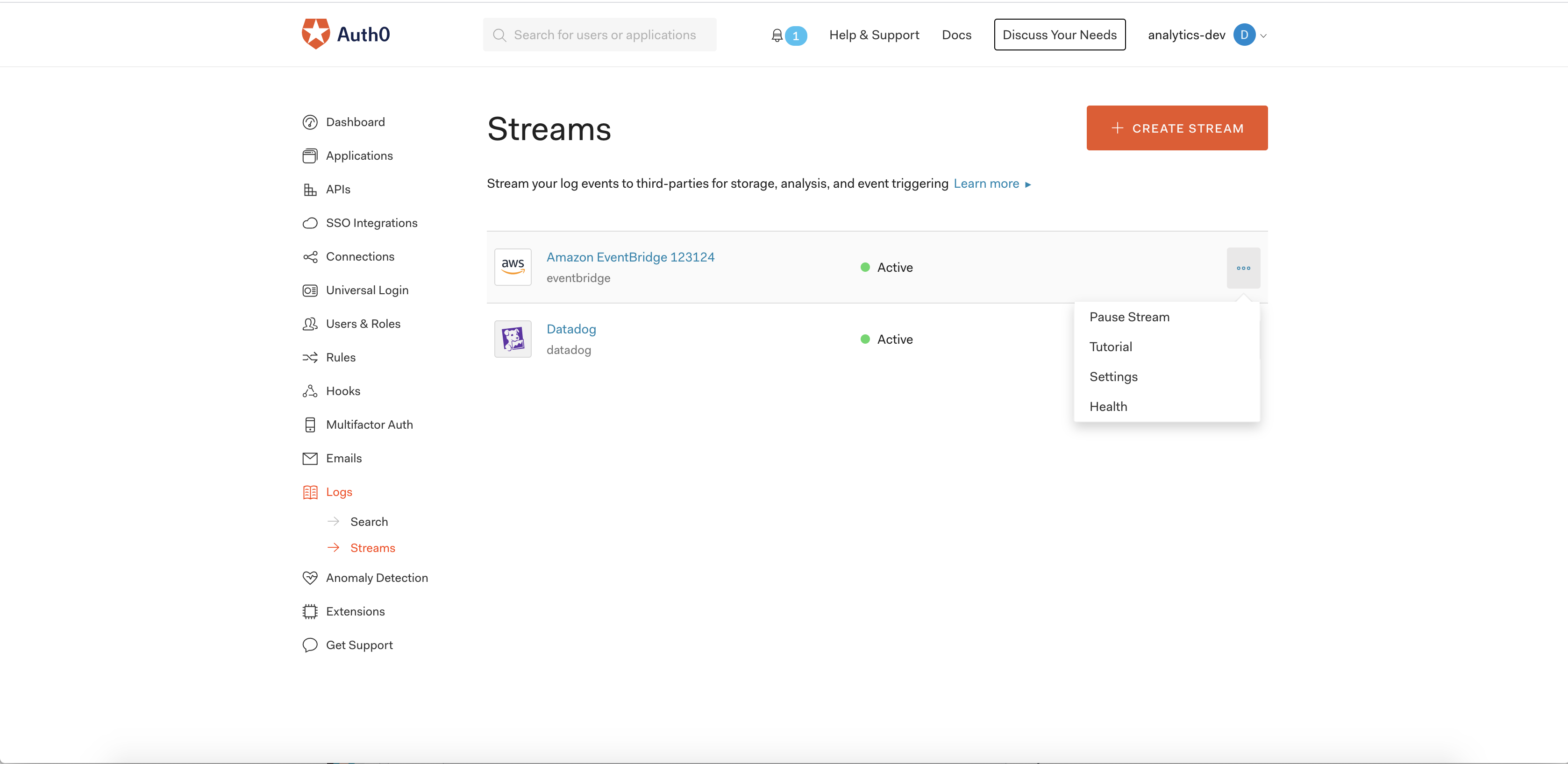The width and height of the screenshot is (1568, 764).
Task: Click the blue D user avatar
Action: point(1244,35)
